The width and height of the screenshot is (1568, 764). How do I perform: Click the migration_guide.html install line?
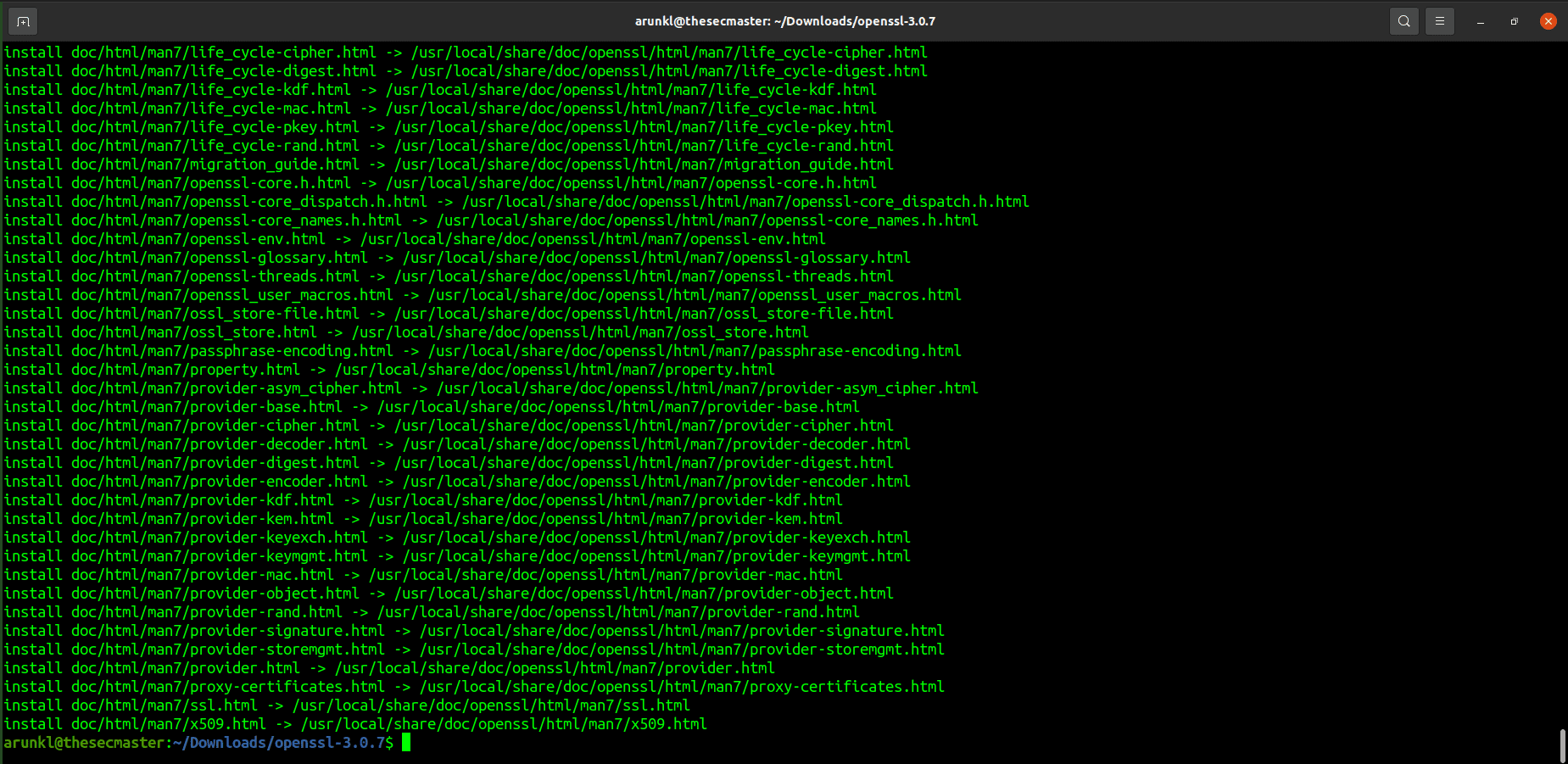click(x=449, y=165)
